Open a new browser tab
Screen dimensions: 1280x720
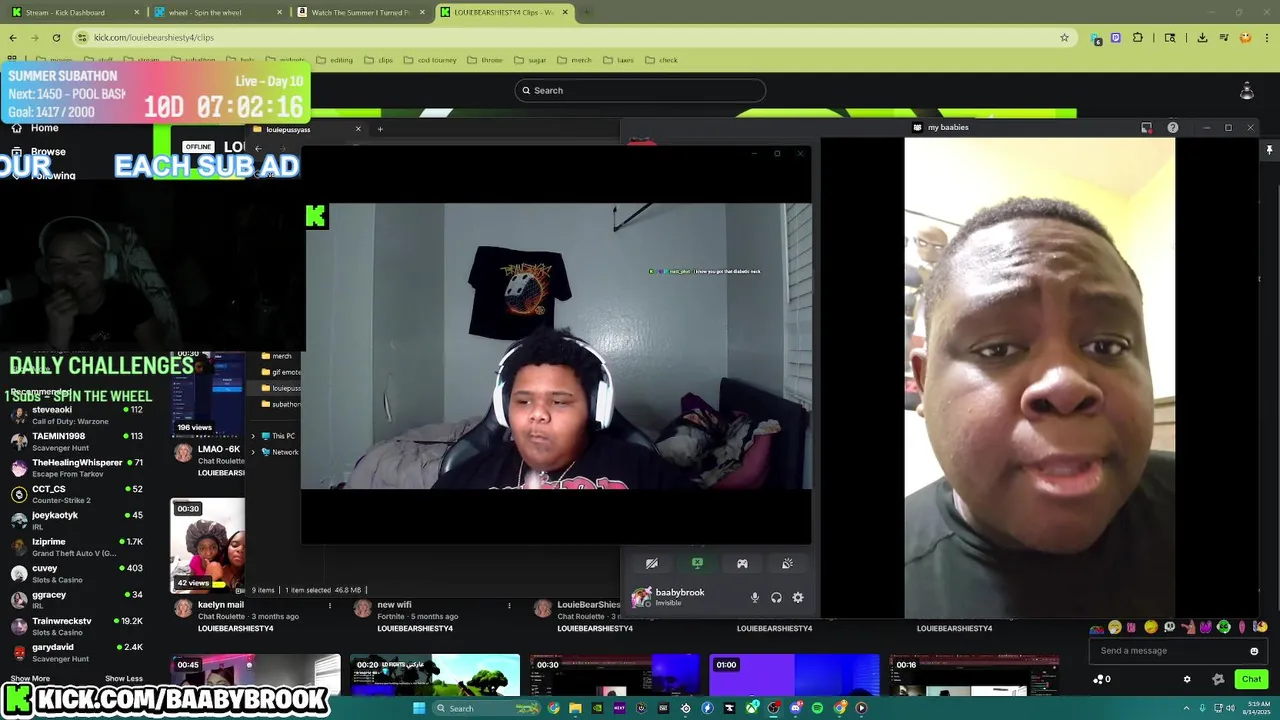(x=587, y=12)
